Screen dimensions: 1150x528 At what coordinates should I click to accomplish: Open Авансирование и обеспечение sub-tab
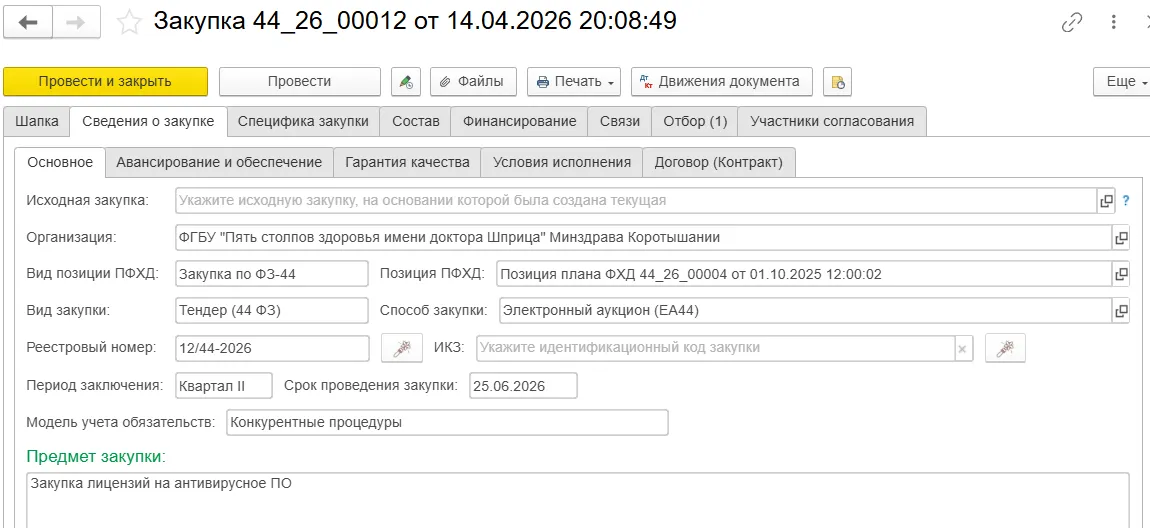point(219,162)
